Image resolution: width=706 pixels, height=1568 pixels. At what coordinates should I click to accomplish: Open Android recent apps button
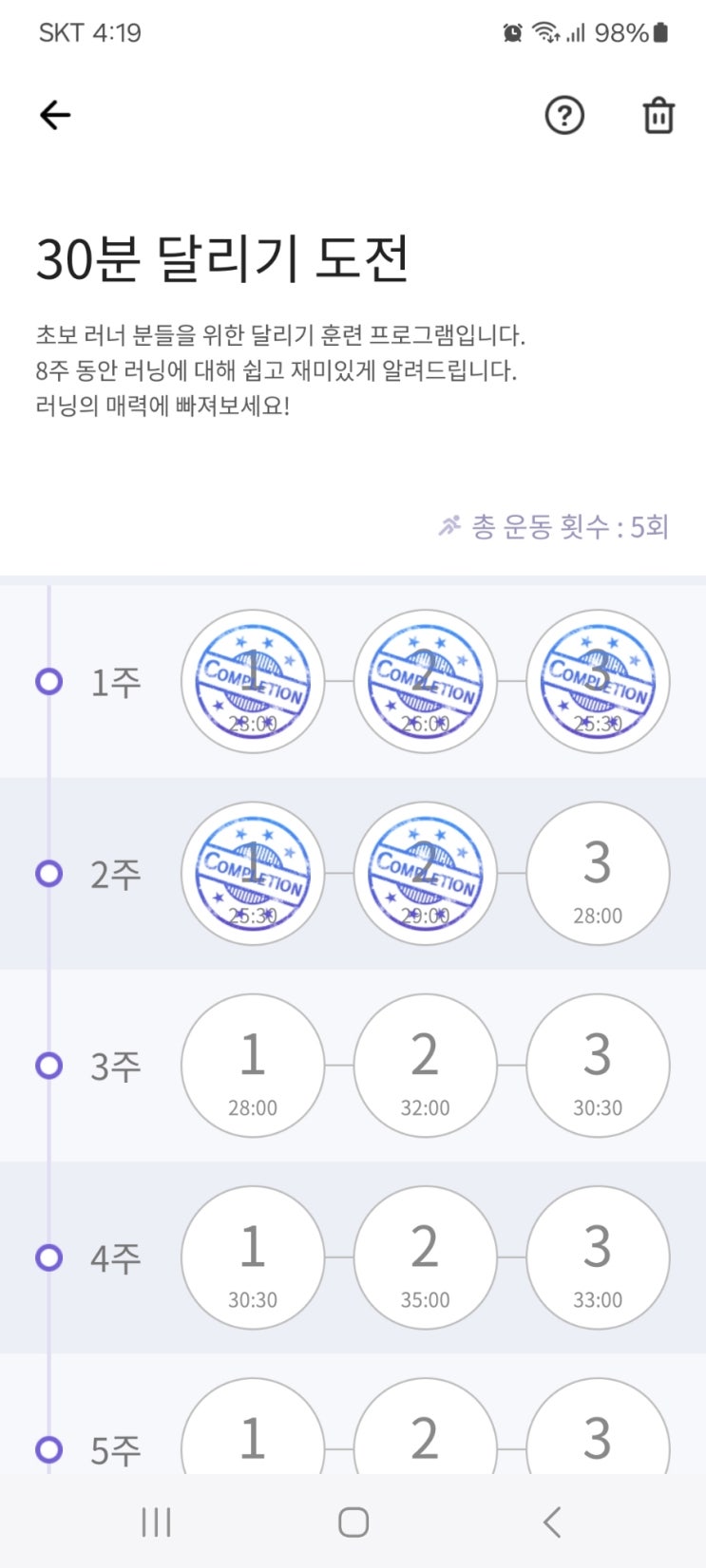(156, 1521)
